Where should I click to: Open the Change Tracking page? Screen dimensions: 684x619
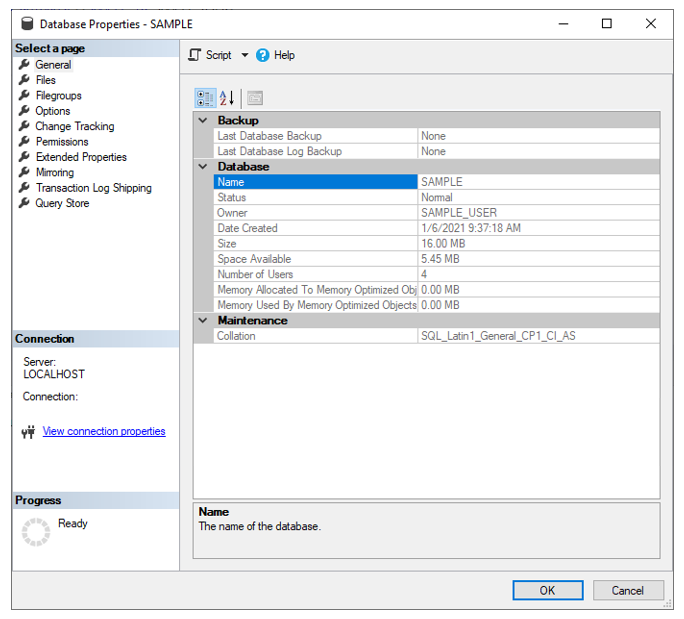coord(75,126)
